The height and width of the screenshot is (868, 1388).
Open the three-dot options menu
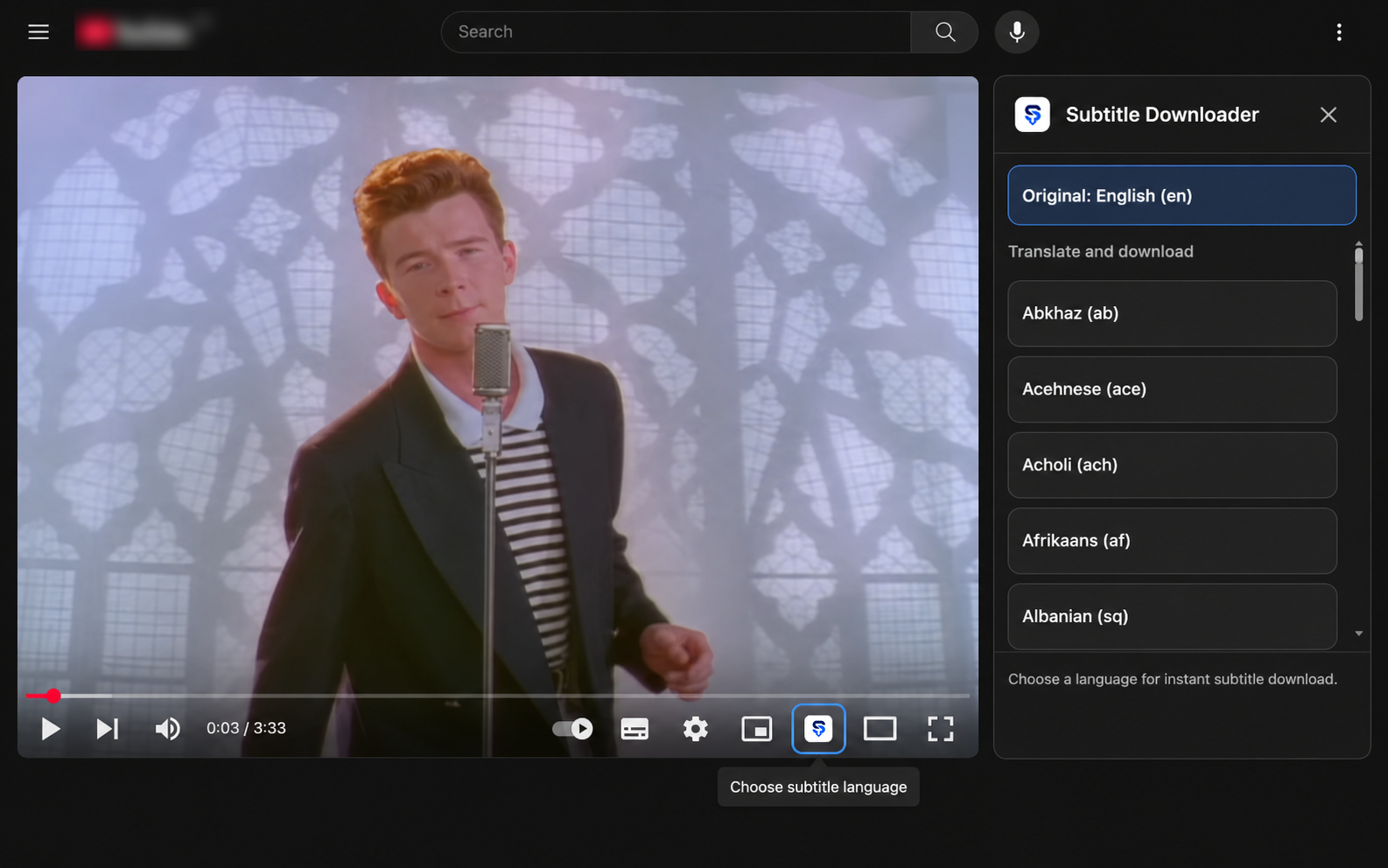(x=1339, y=32)
